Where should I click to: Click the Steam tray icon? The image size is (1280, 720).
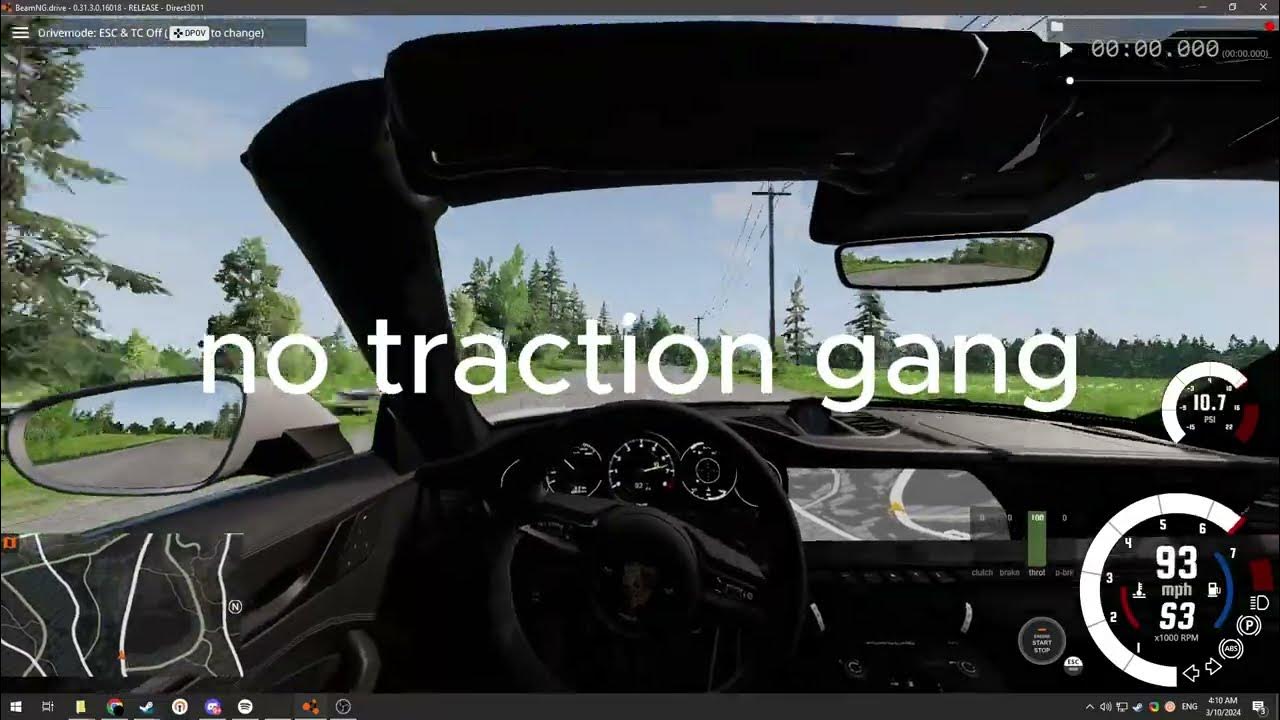pyautogui.click(x=1138, y=707)
